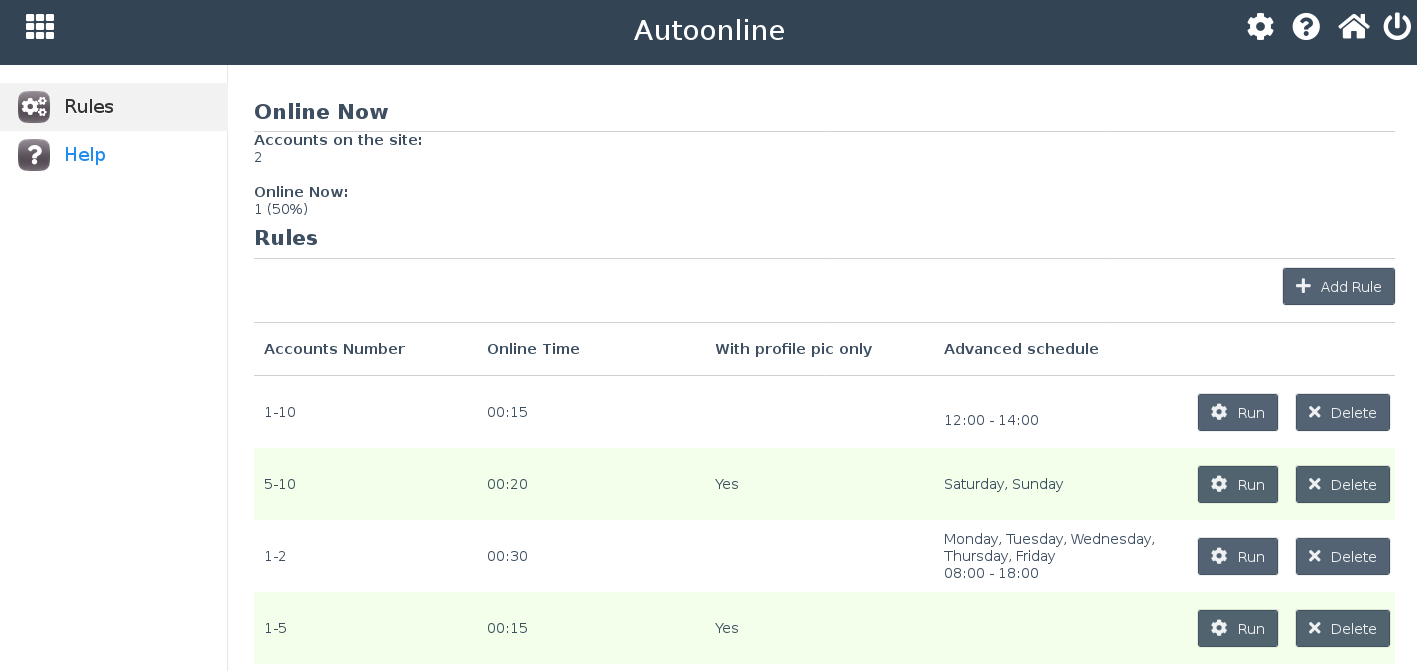Open the Help sidebar link

(85, 155)
